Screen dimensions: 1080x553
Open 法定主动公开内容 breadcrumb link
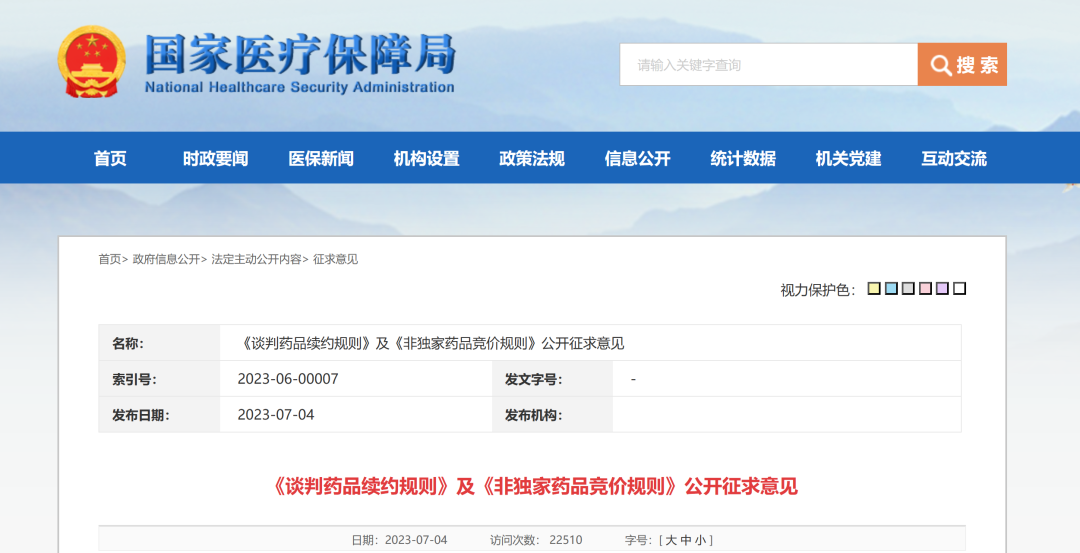click(256, 259)
